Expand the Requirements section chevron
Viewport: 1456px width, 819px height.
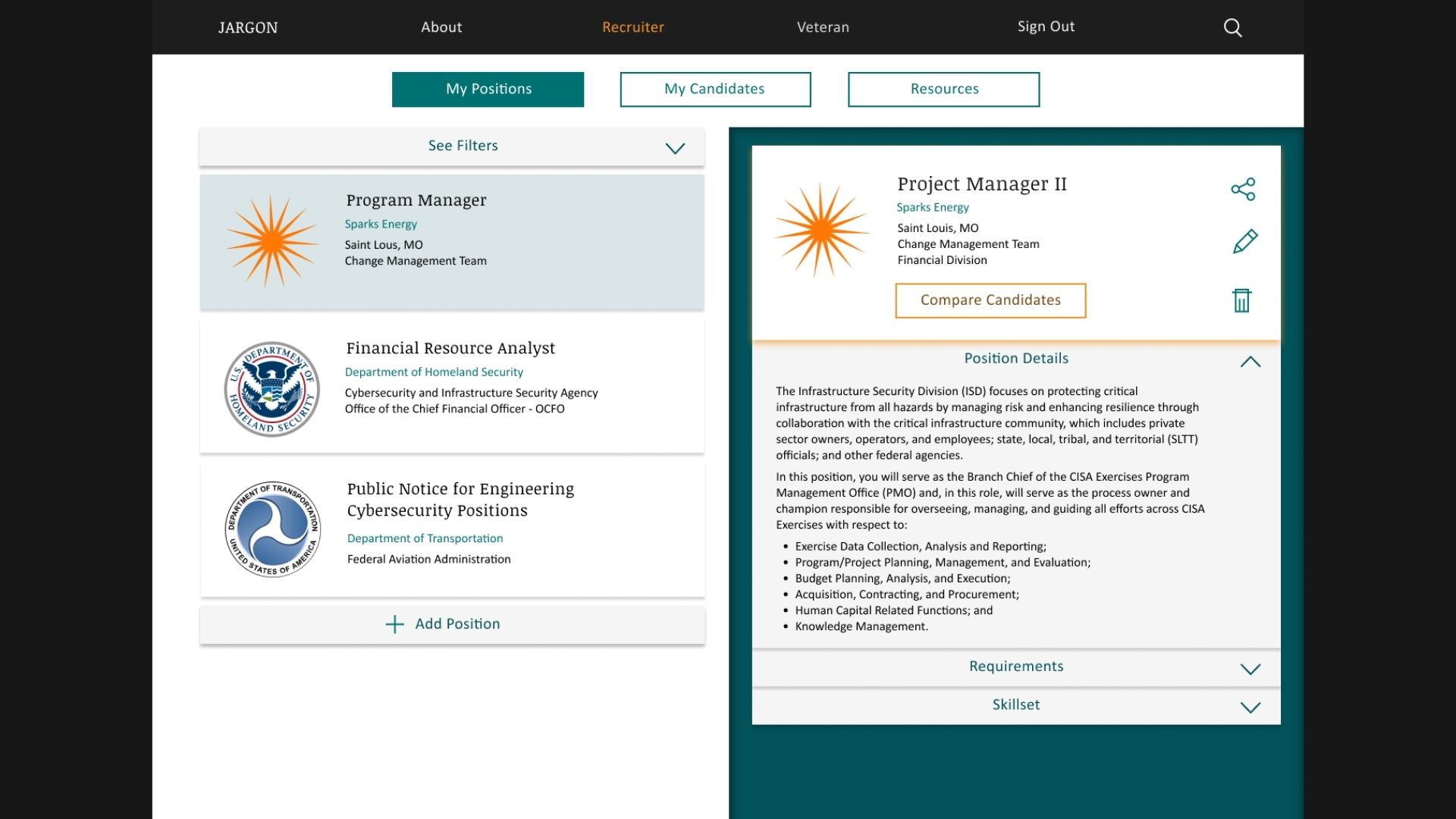click(1250, 669)
